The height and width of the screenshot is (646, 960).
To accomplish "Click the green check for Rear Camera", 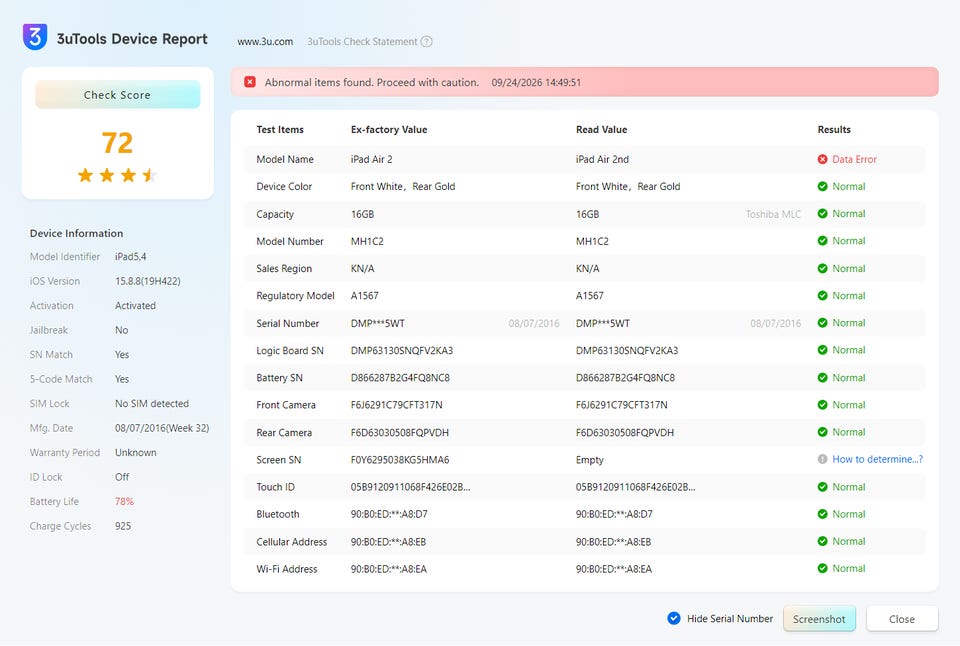I will (x=822, y=432).
